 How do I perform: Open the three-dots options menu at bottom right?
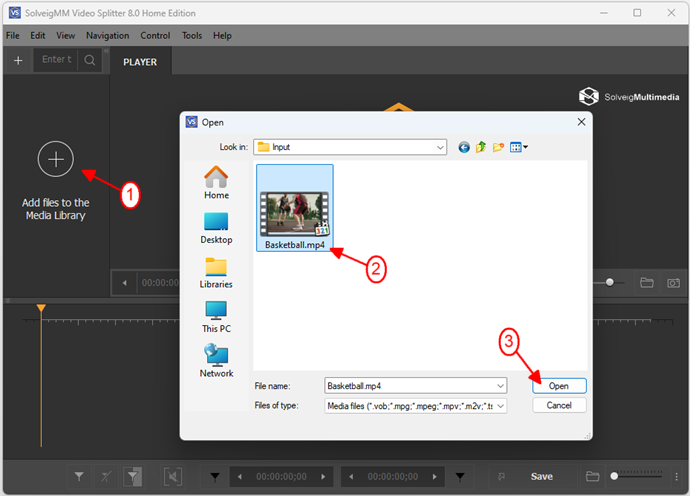(x=676, y=476)
